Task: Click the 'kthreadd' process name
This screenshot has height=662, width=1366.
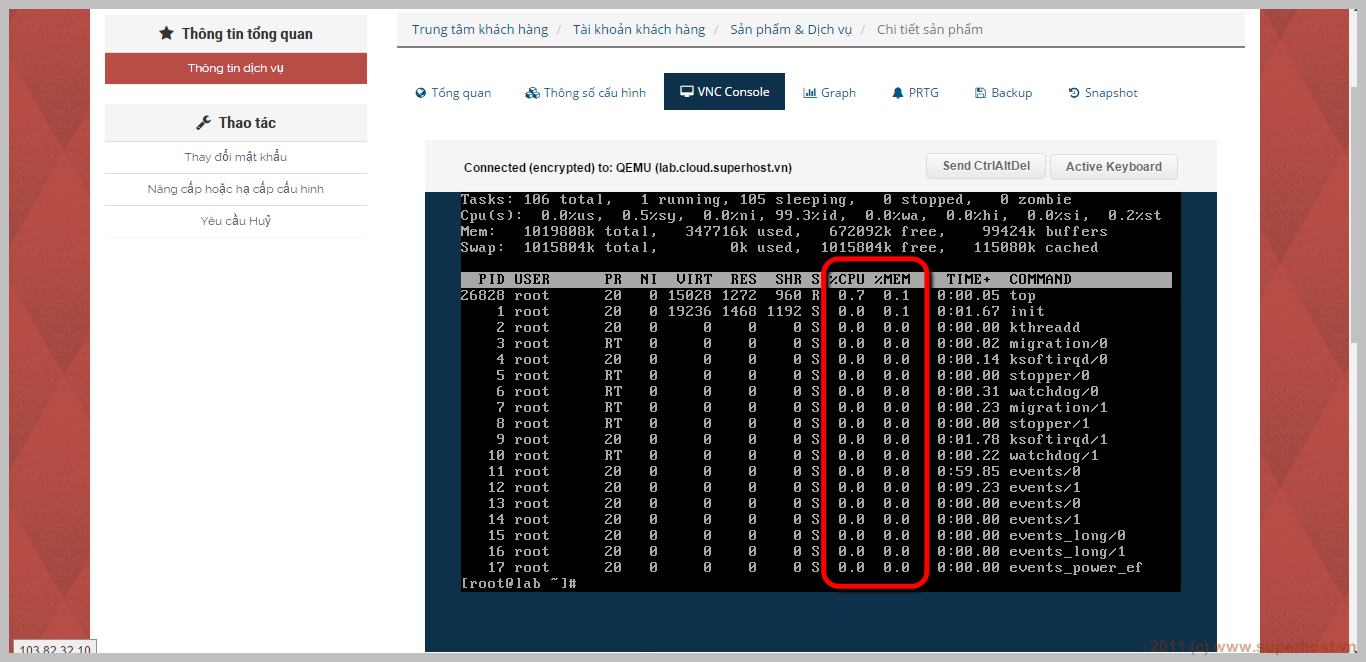Action: click(1045, 328)
